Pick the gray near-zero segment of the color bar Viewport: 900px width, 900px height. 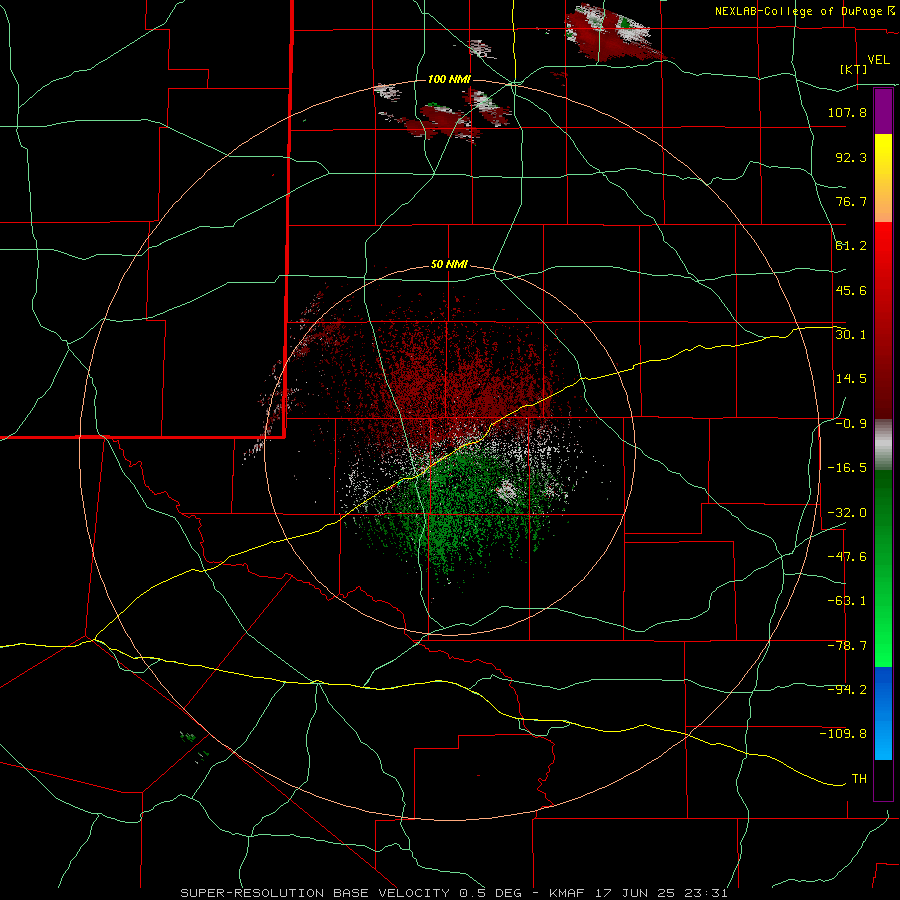click(883, 445)
